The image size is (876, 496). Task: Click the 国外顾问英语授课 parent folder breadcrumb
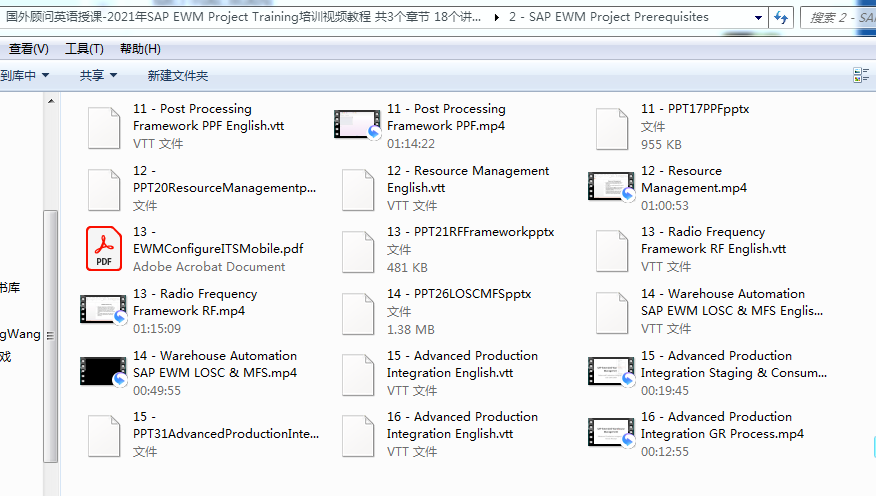(244, 17)
